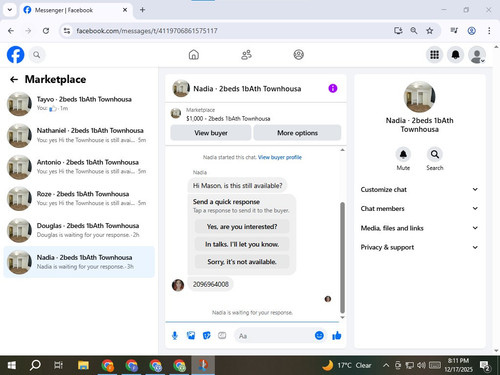500x375 pixels.
Task: Open Task View on taskbar
Action: (59, 365)
